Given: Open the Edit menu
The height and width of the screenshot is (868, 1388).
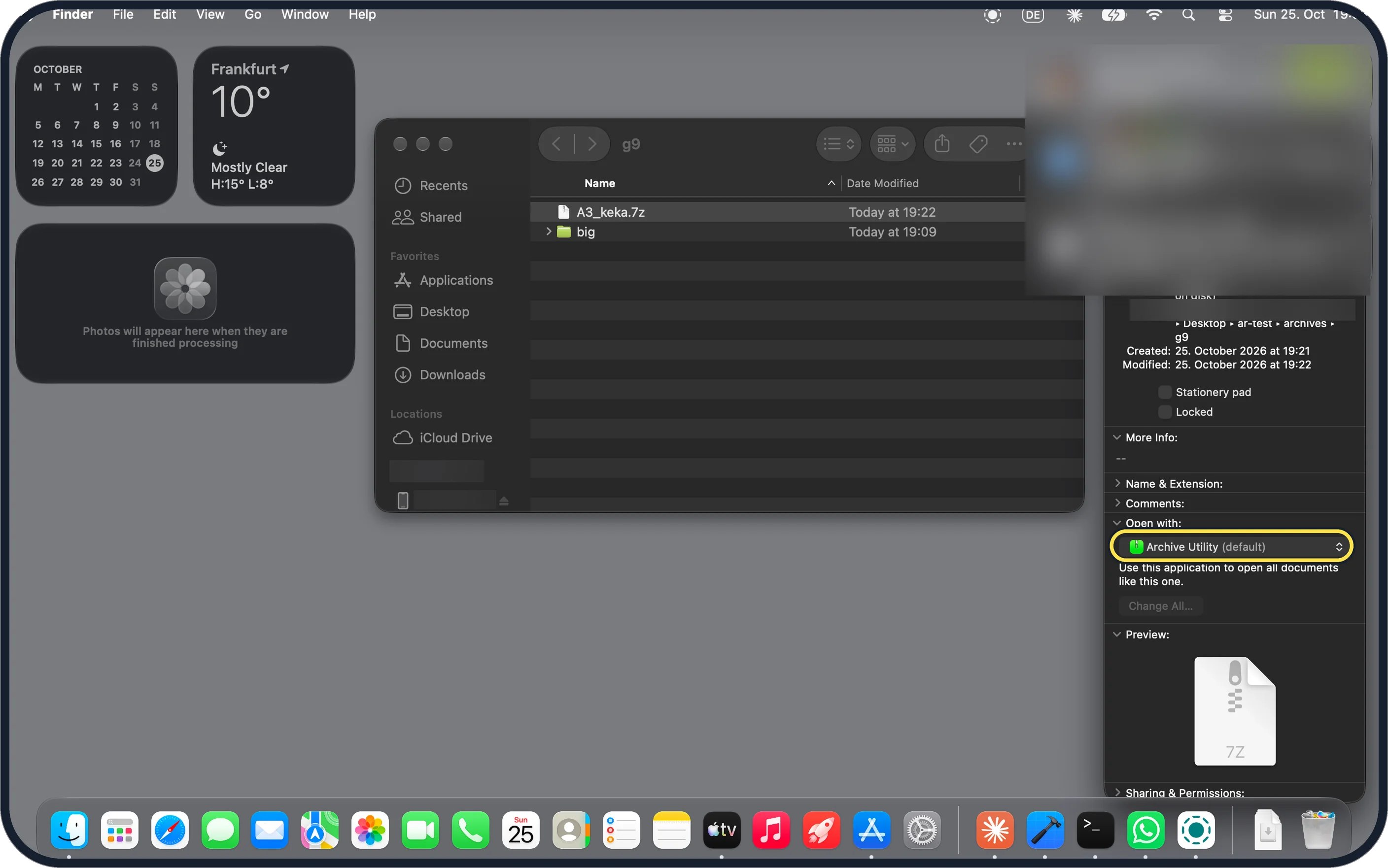Looking at the screenshot, I should tap(164, 14).
